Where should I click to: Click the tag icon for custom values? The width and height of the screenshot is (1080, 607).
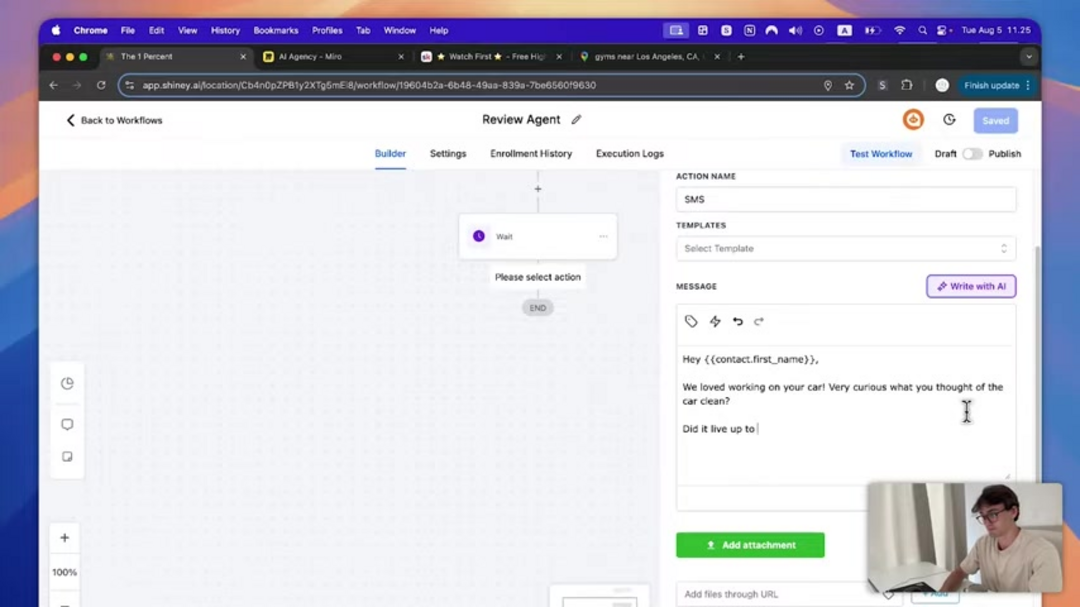tap(691, 321)
